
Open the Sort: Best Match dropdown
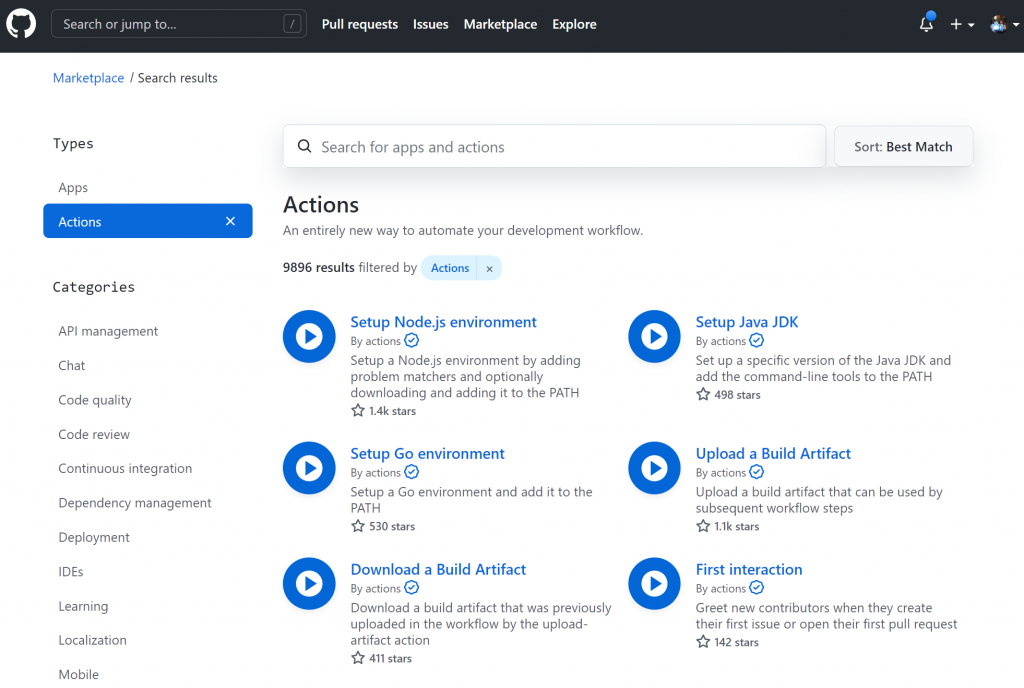pyautogui.click(x=903, y=146)
